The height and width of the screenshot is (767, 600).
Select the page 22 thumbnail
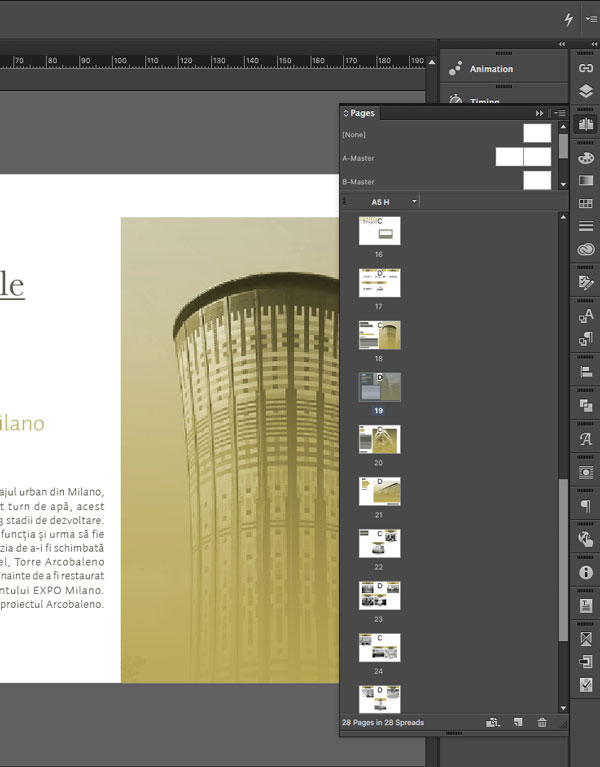click(x=380, y=543)
